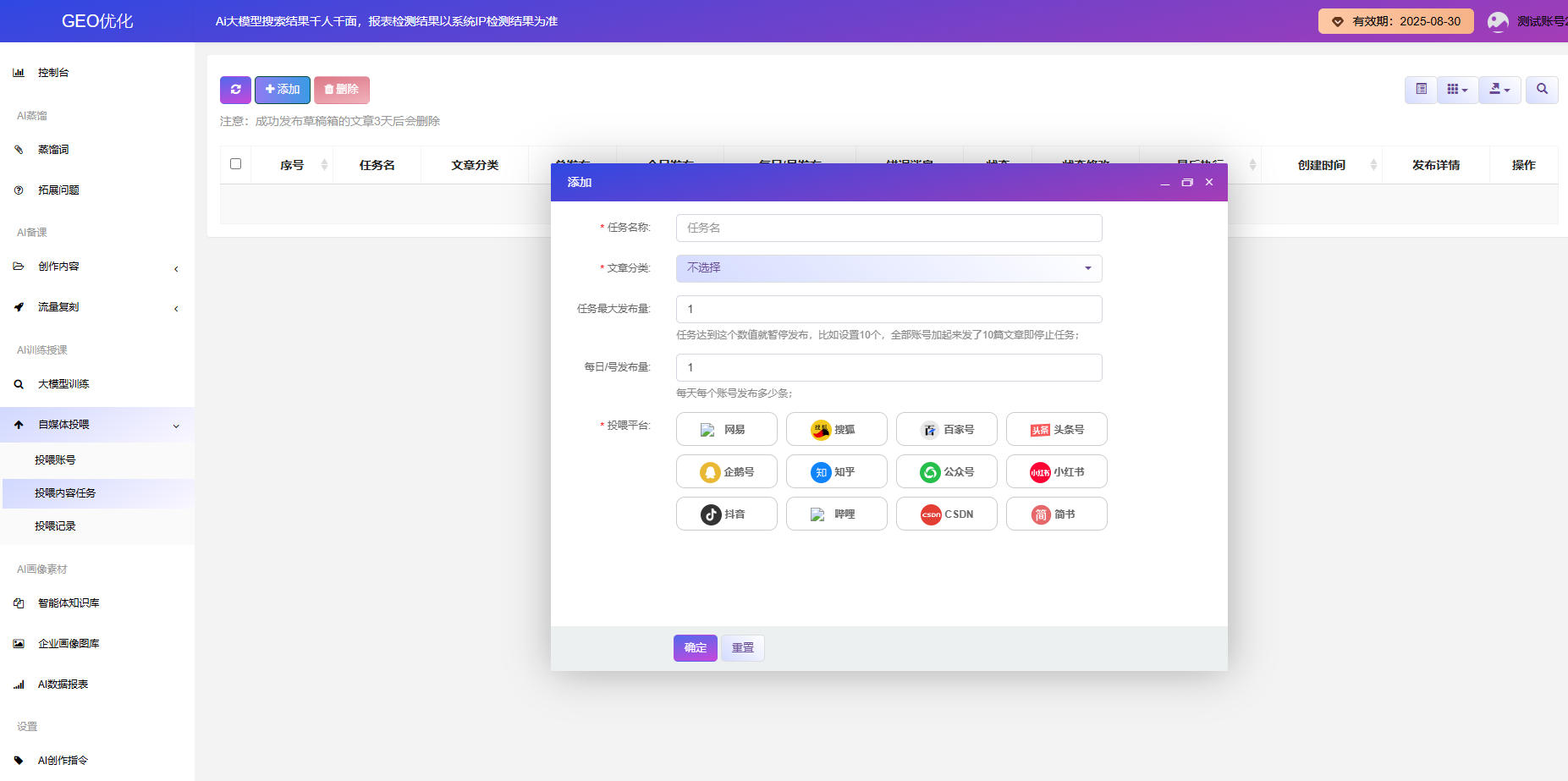Pick the 公众号 platform option
Screen dimensions: 1568x781
point(946,471)
